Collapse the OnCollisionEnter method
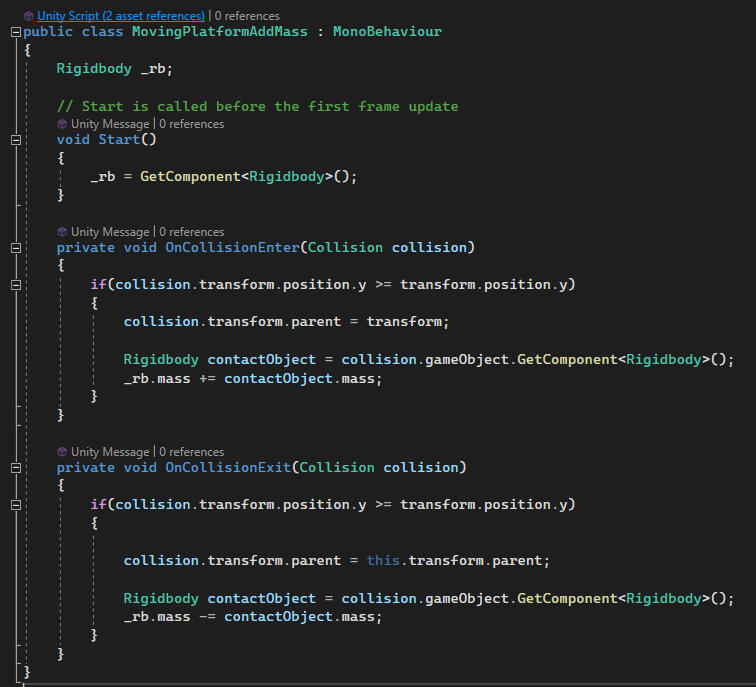The image size is (756, 687). (x=15, y=248)
